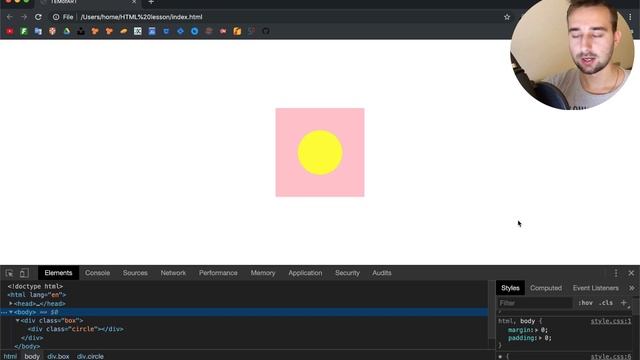The height and width of the screenshot is (360, 640).
Task: Click the yellow circle on the page
Action: [320, 153]
